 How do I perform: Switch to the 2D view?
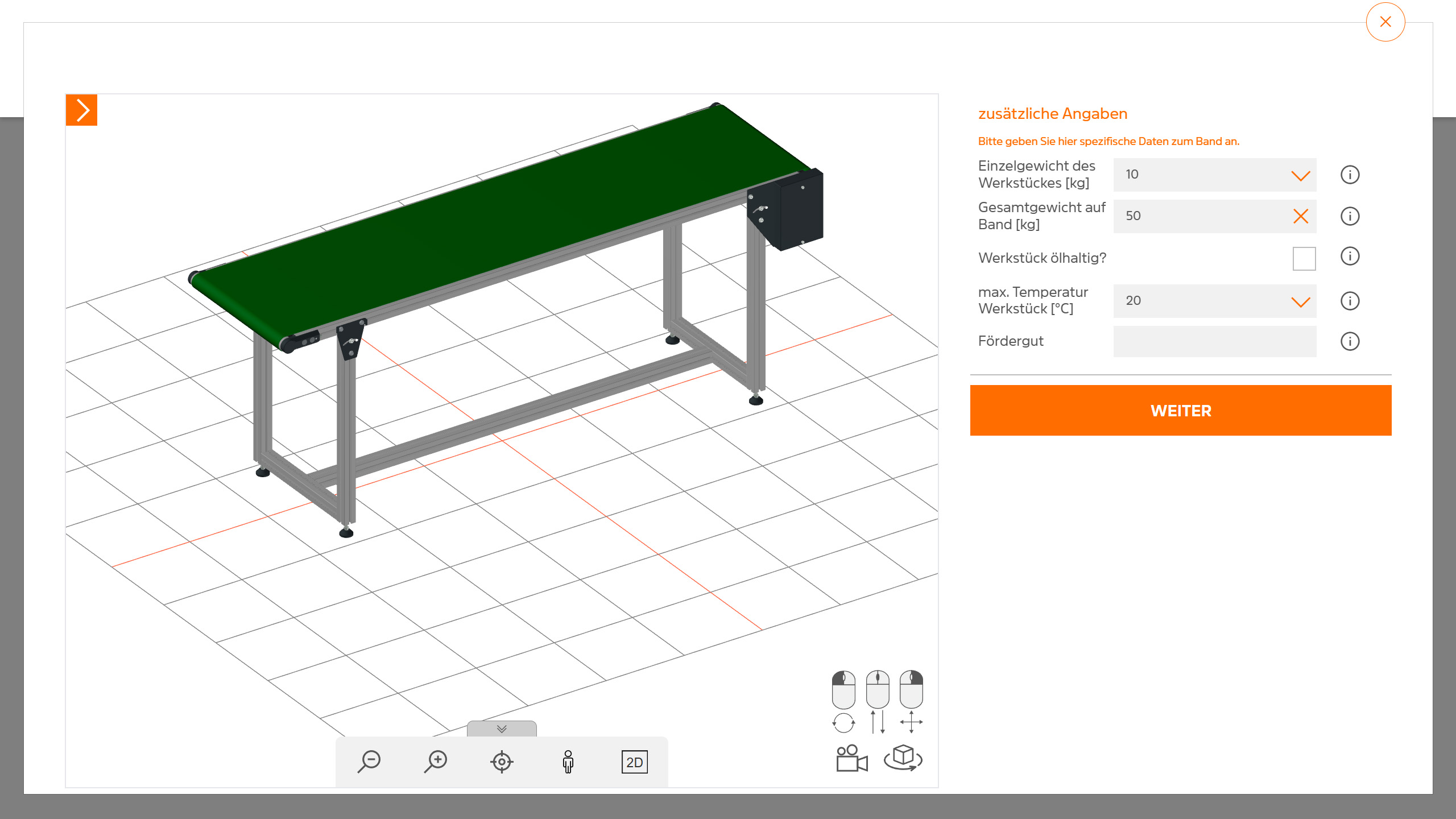(x=634, y=762)
